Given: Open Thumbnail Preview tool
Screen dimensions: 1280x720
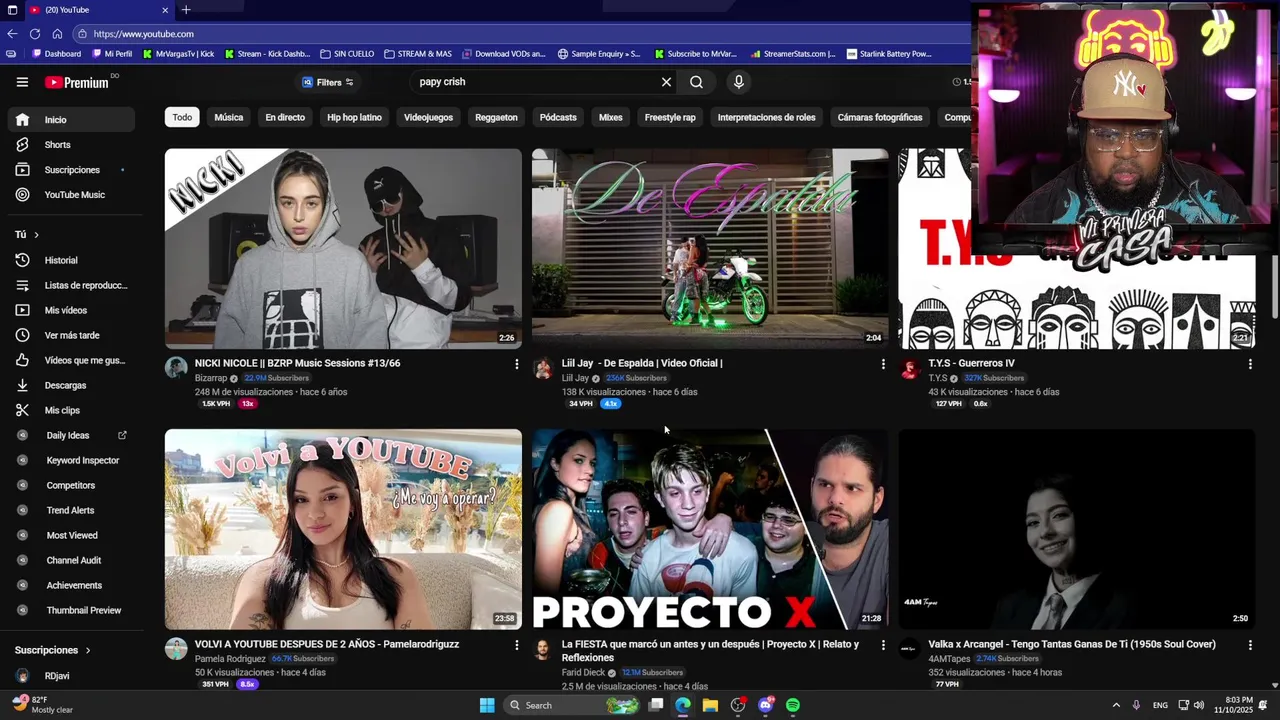Looking at the screenshot, I should point(69,610).
